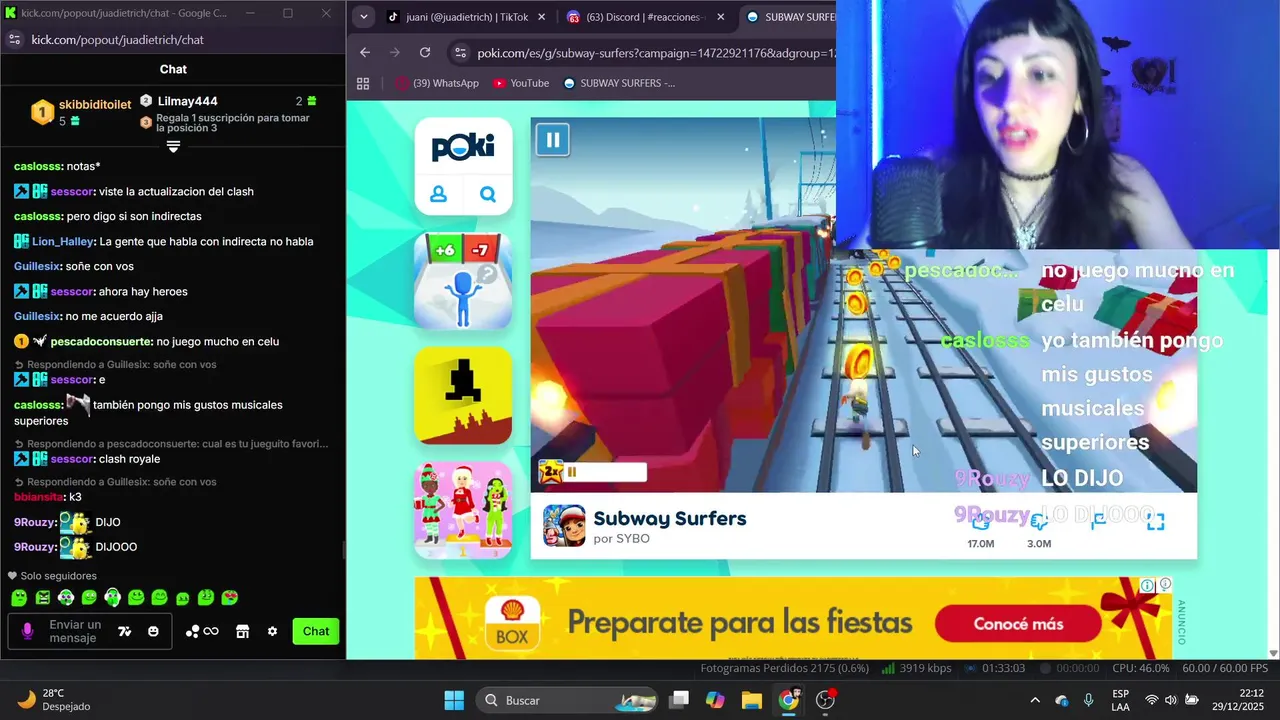Expand the Kick gift leaderboard chevron

point(173,146)
